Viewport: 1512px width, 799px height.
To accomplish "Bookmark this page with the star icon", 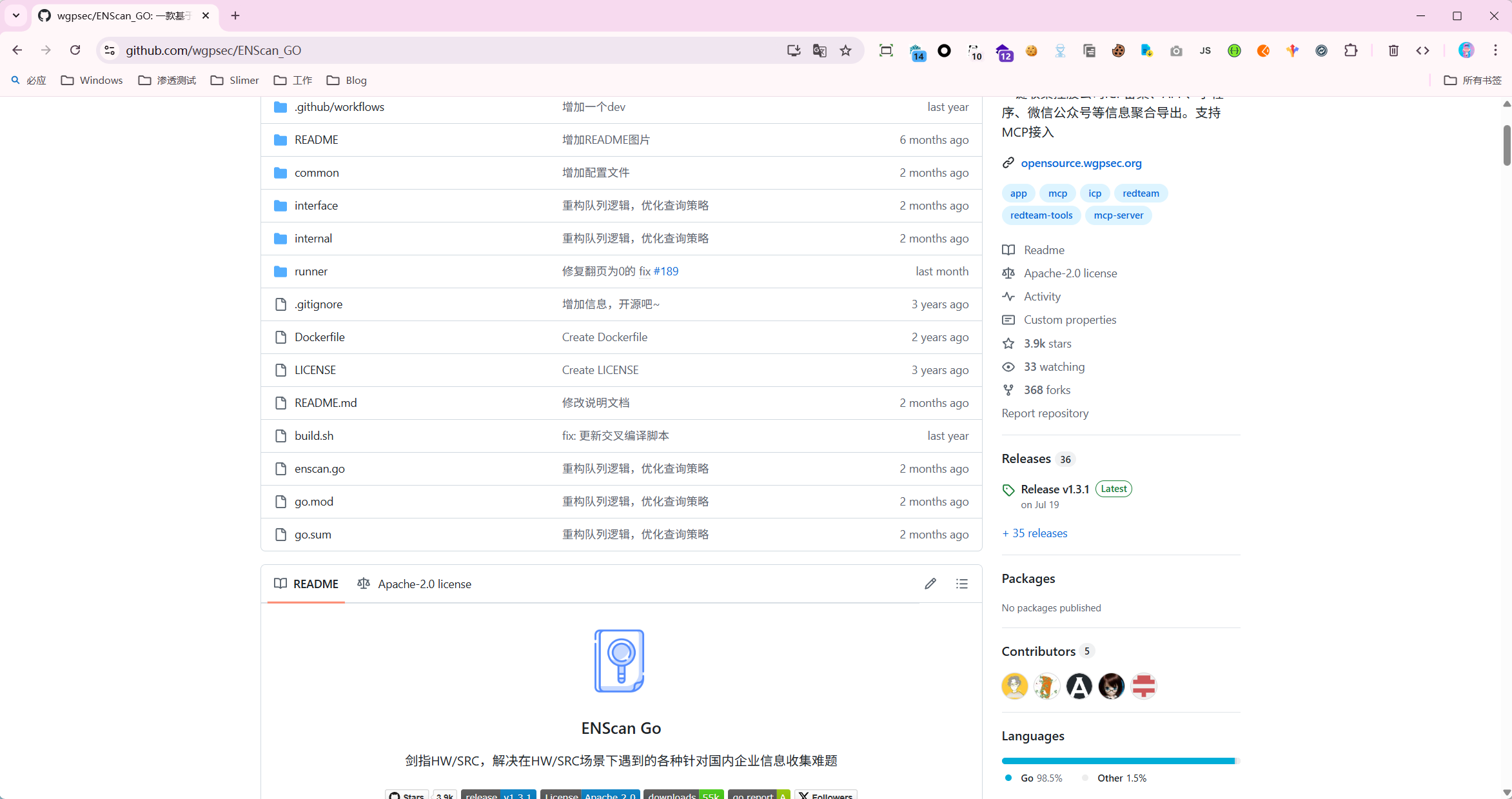I will pos(845,50).
